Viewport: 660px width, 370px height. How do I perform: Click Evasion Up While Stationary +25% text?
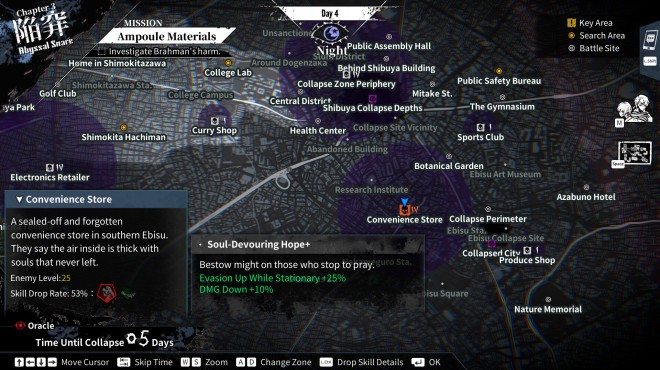[272, 278]
